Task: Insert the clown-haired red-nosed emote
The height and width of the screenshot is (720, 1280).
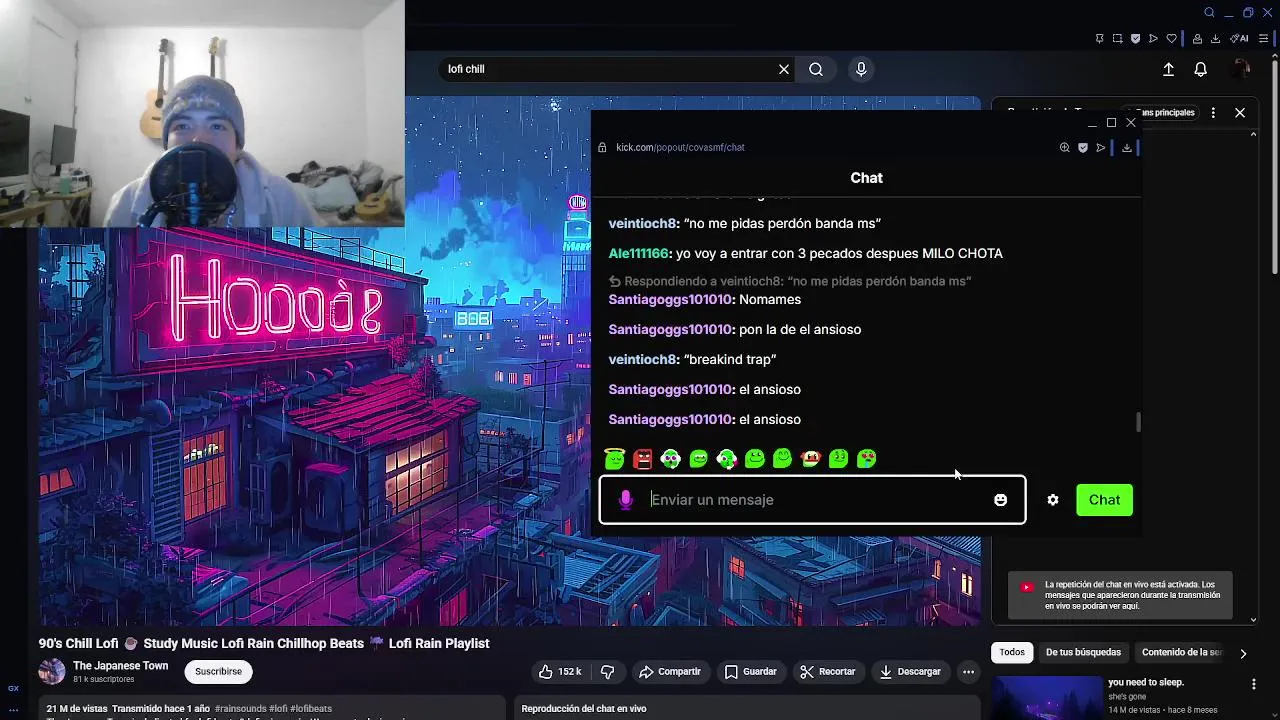Action: (811, 459)
